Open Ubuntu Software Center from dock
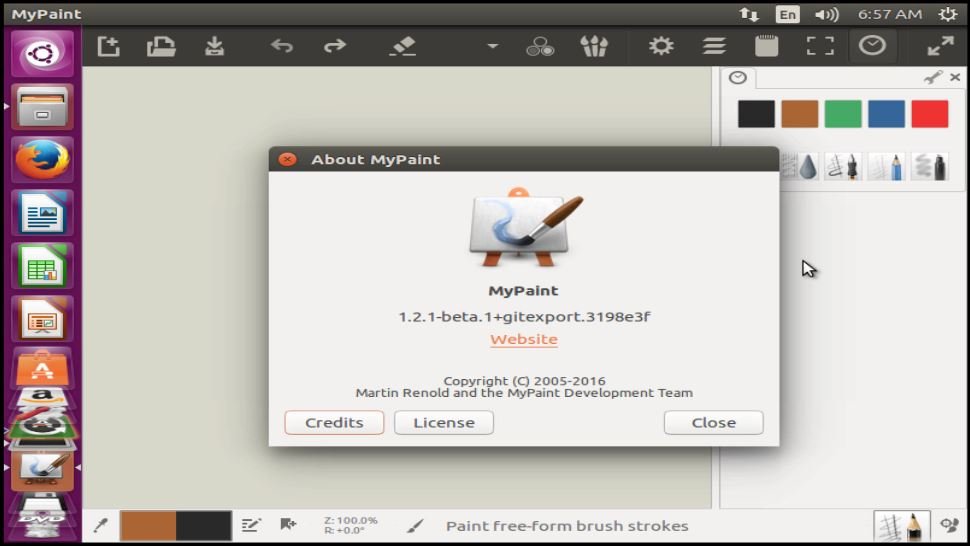The width and height of the screenshot is (970, 546). [42, 368]
